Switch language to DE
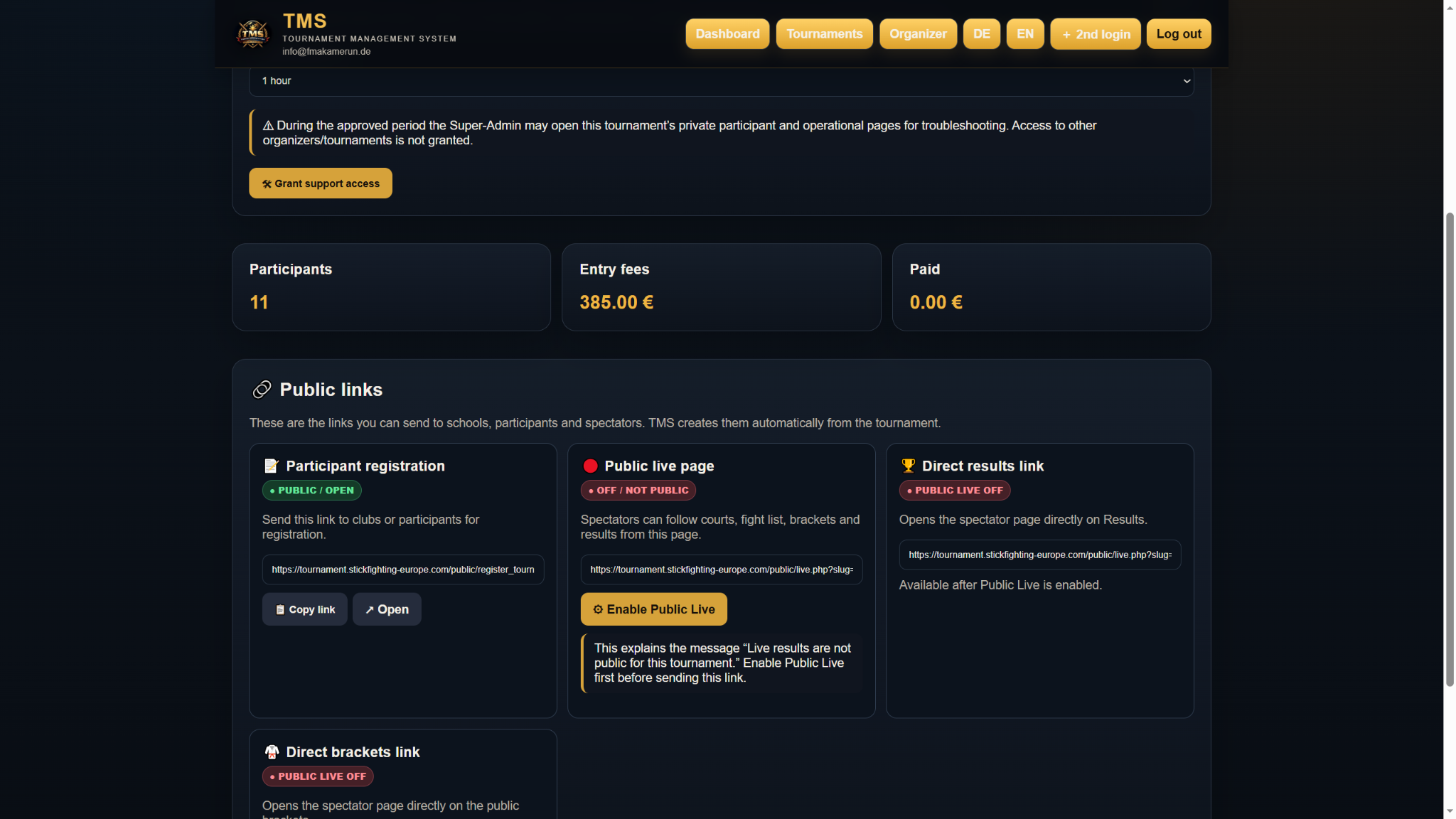The image size is (1456, 819). click(981, 33)
